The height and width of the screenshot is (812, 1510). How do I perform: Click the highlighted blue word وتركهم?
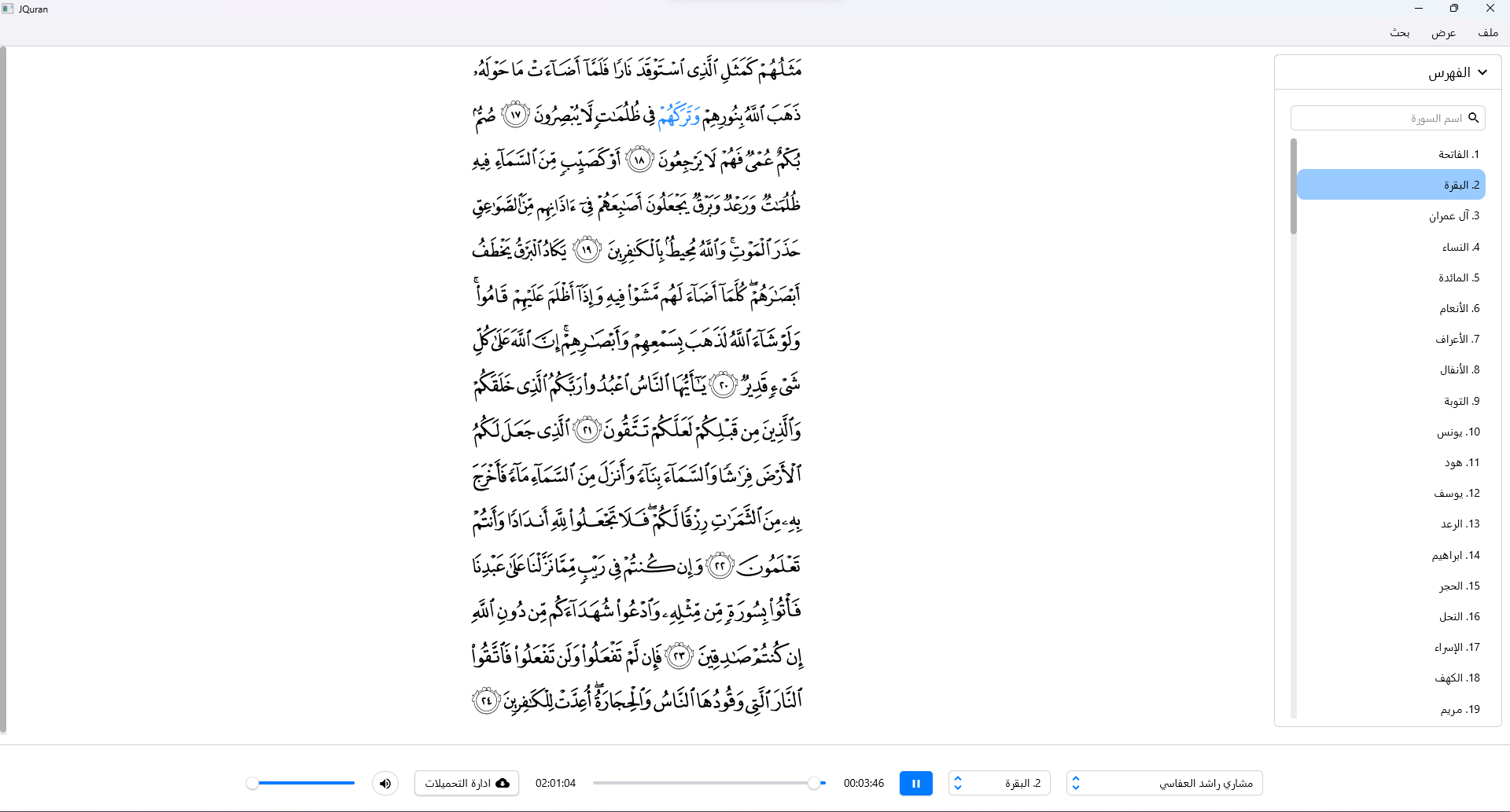(679, 116)
